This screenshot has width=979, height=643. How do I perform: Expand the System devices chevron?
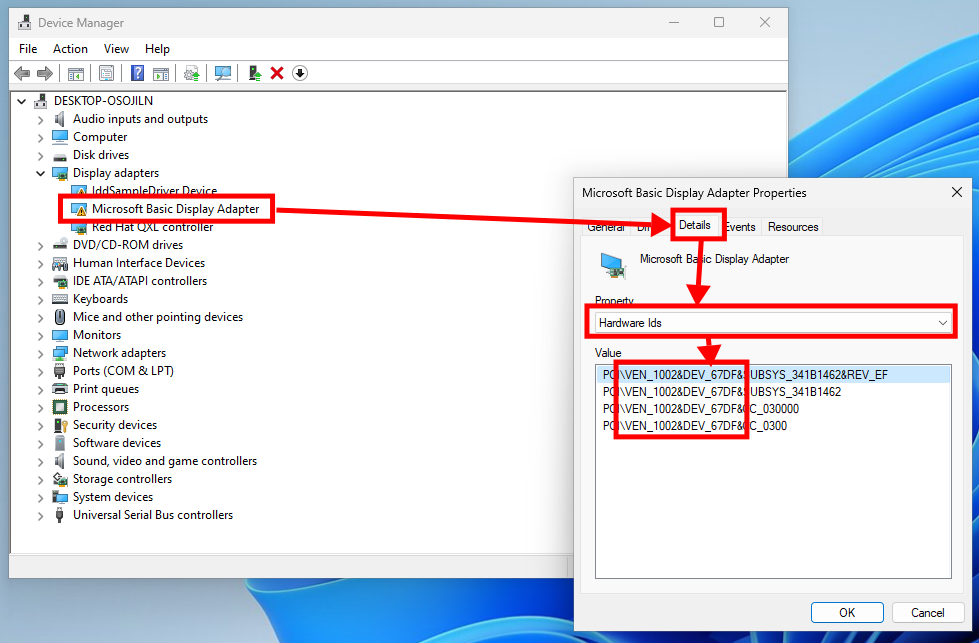tap(41, 498)
